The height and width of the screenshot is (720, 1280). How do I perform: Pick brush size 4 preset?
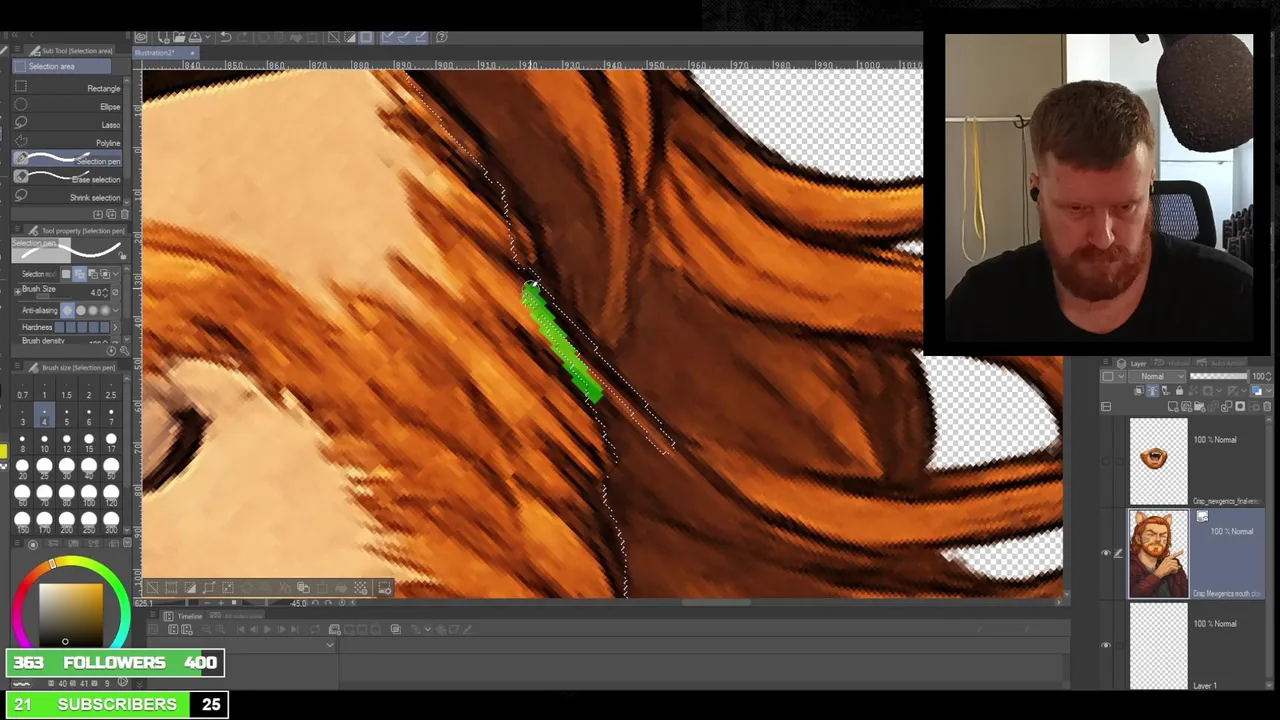[x=44, y=415]
